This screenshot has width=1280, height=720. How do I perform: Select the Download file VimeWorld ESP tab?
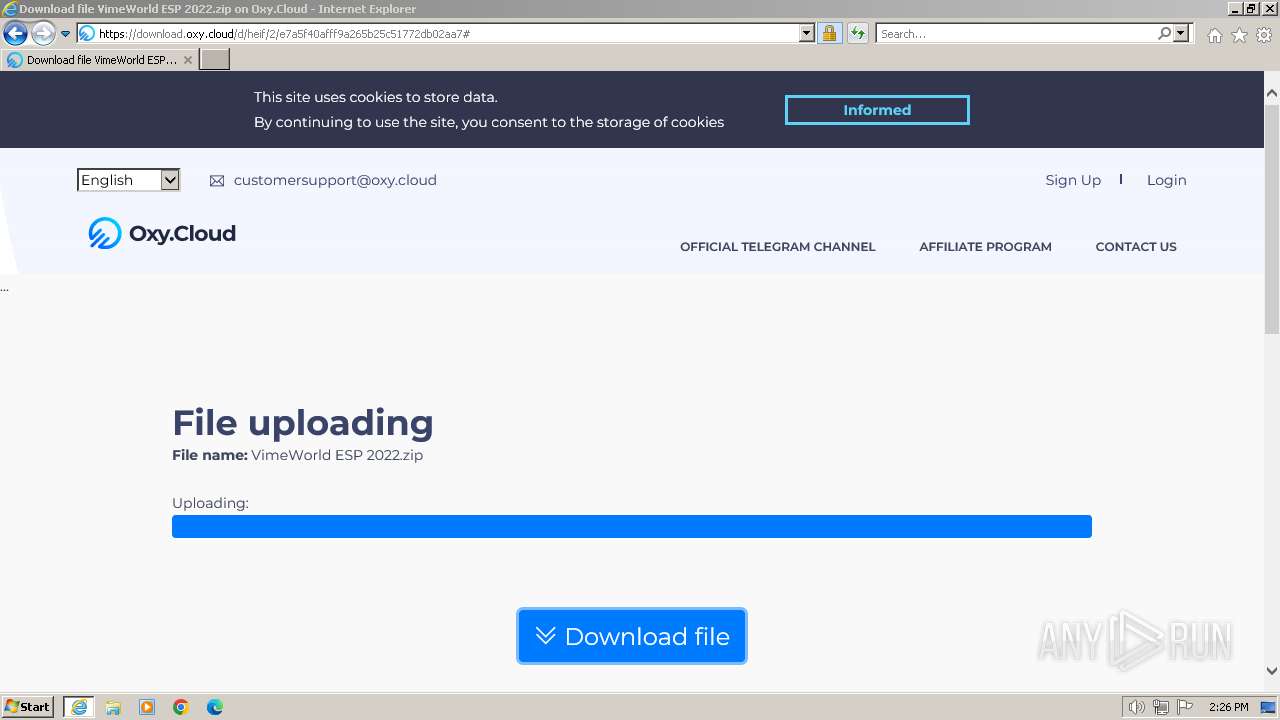(x=100, y=60)
